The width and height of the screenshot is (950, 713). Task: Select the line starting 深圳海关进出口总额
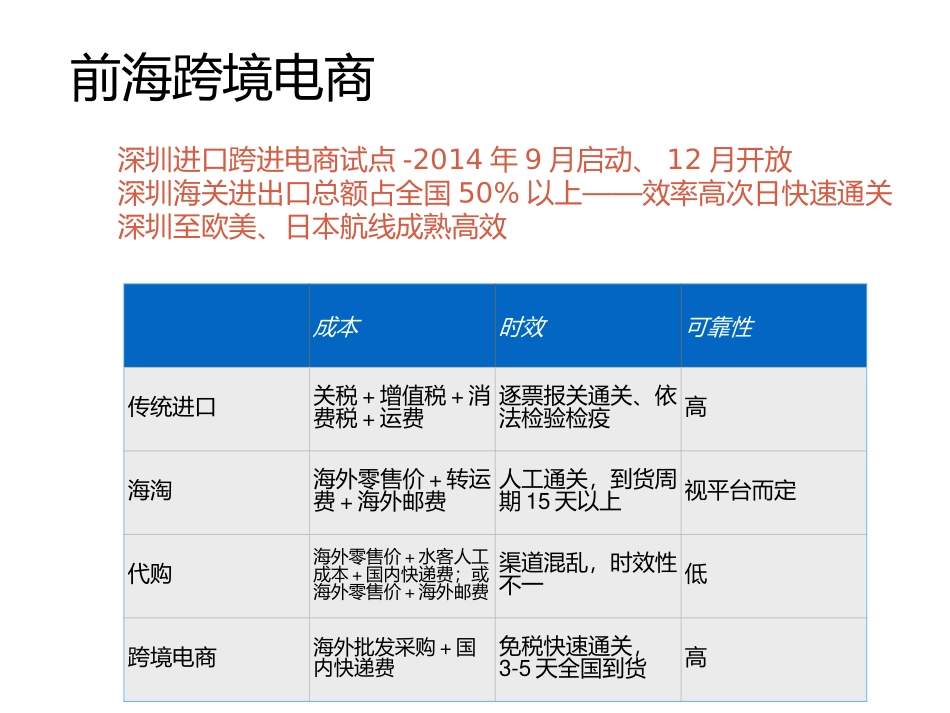pyautogui.click(x=505, y=194)
